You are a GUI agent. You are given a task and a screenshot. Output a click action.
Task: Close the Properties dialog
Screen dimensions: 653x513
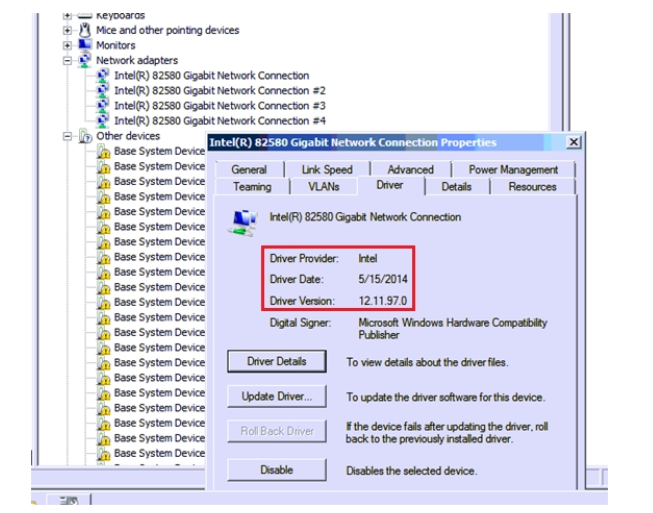[x=573, y=142]
